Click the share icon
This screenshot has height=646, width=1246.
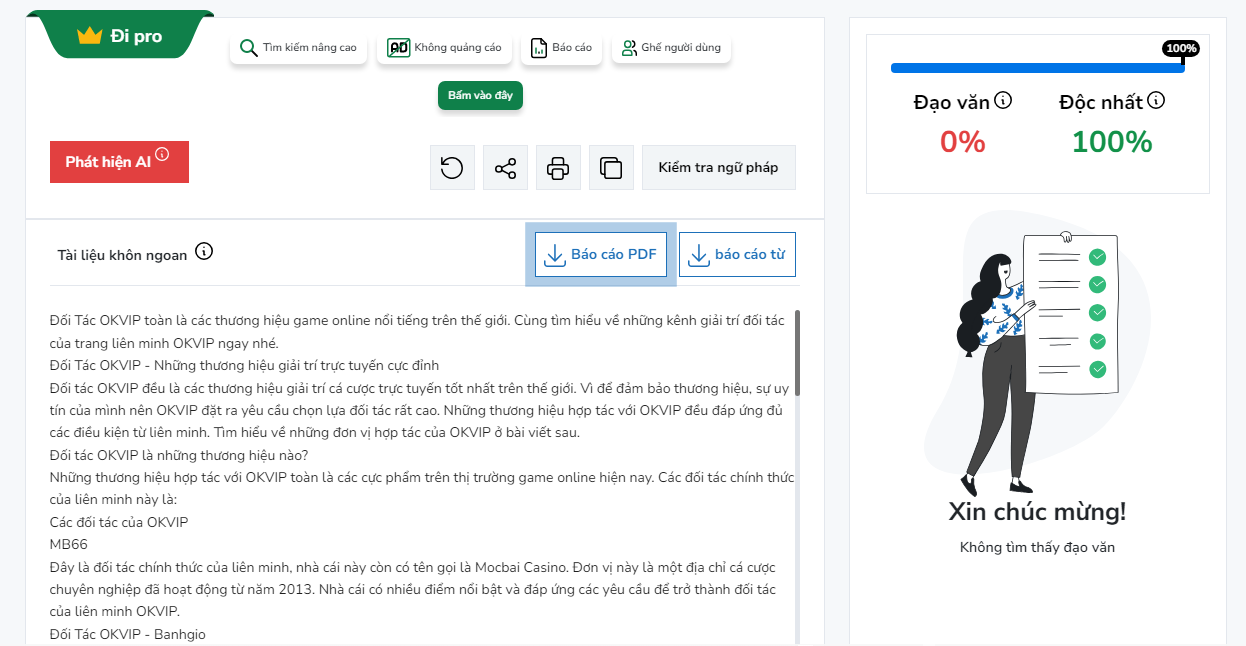pos(505,167)
